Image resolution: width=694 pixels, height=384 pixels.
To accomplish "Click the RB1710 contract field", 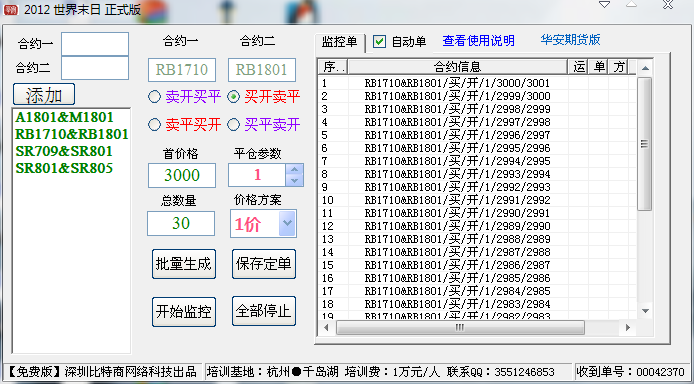I will (x=182, y=70).
